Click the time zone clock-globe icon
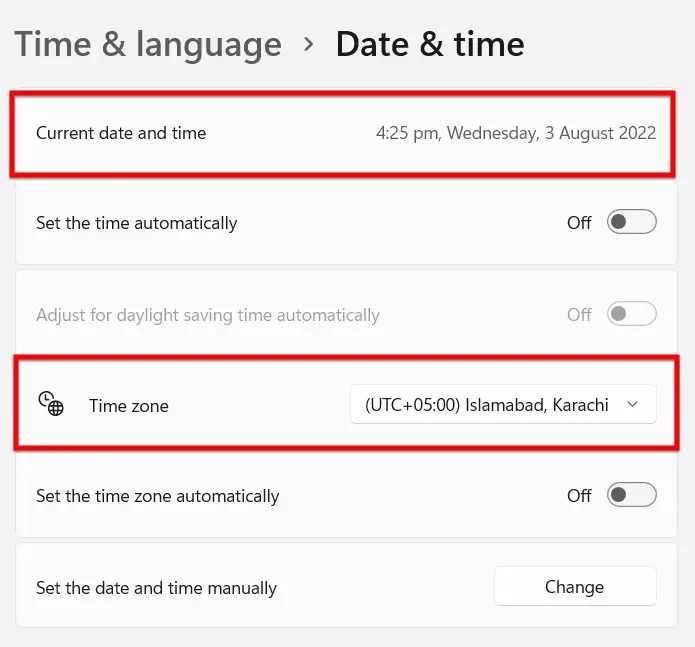 point(51,403)
